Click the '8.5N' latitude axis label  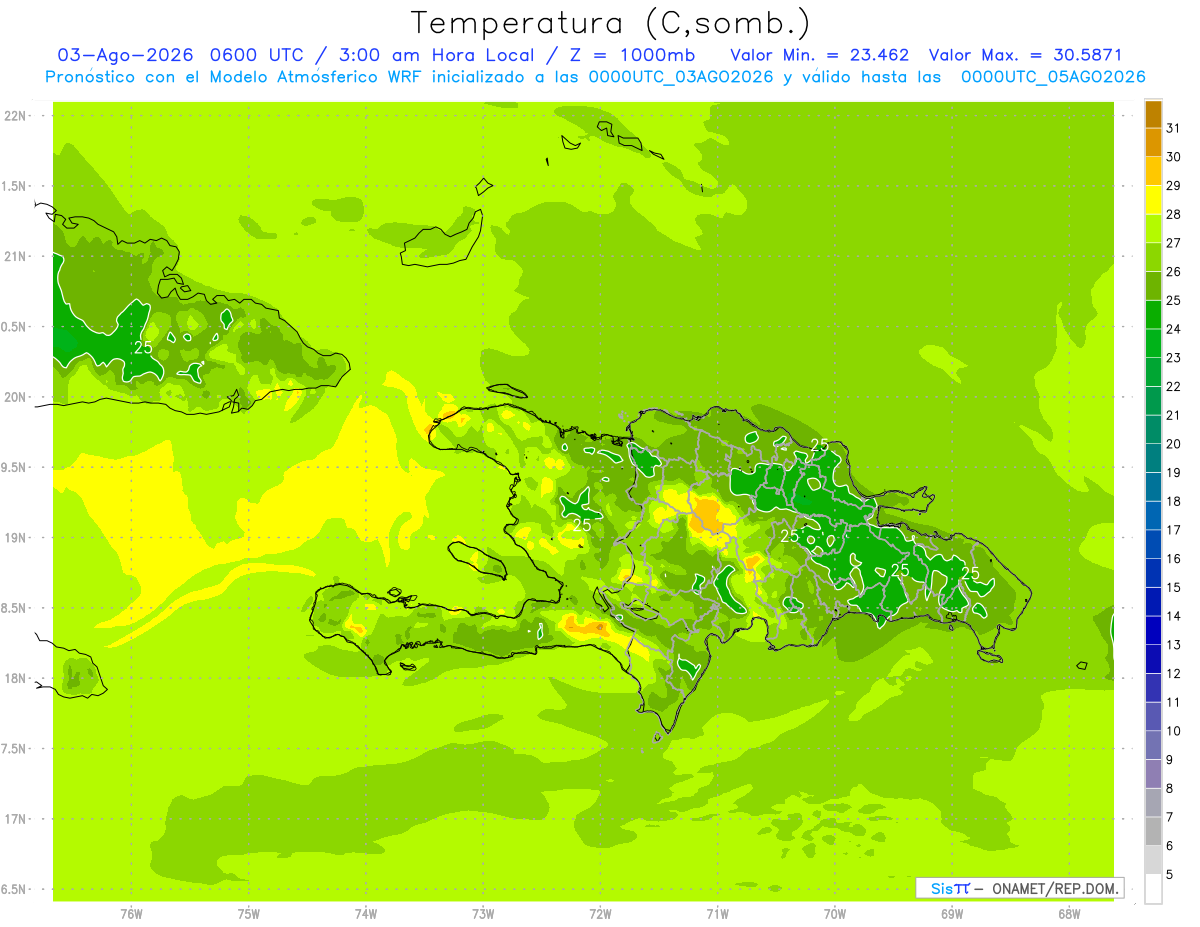(14, 608)
